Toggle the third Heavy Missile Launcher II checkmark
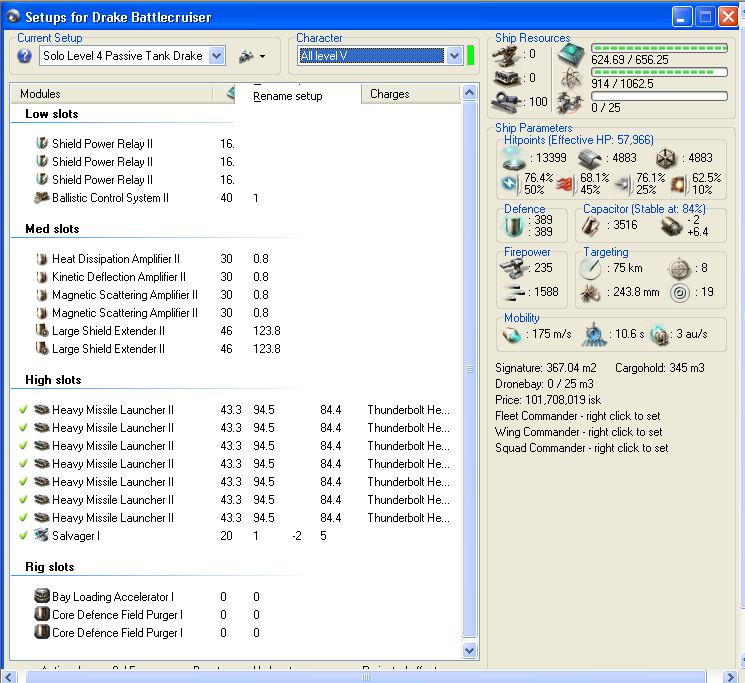 tap(23, 446)
